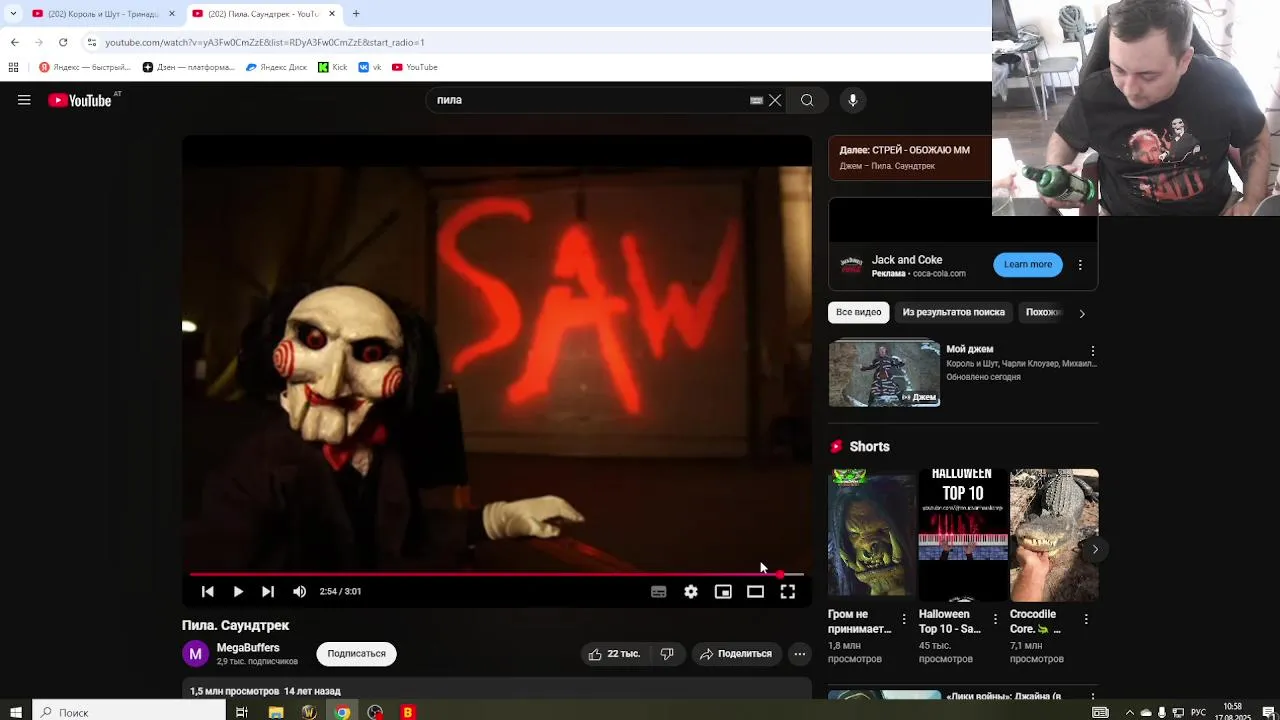Screen dimensions: 1280x720
Task: Open options for 'Crocodile Core' short
Action: (1086, 620)
